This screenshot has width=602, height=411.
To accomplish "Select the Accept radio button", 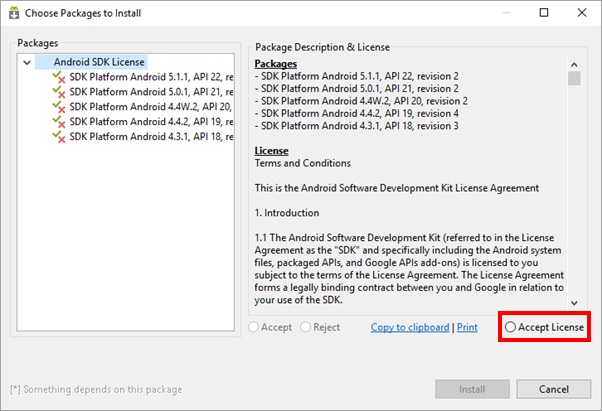I will tap(253, 327).
